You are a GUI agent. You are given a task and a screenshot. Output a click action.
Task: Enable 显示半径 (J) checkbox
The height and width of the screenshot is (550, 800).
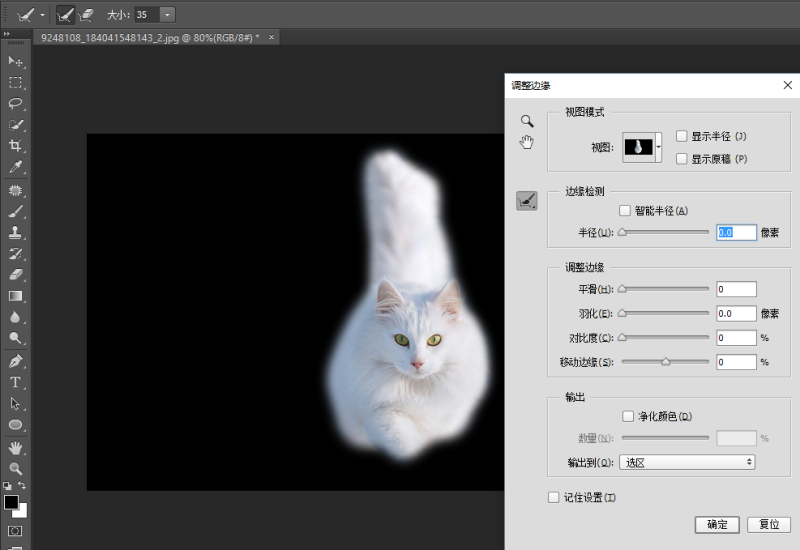pos(682,136)
